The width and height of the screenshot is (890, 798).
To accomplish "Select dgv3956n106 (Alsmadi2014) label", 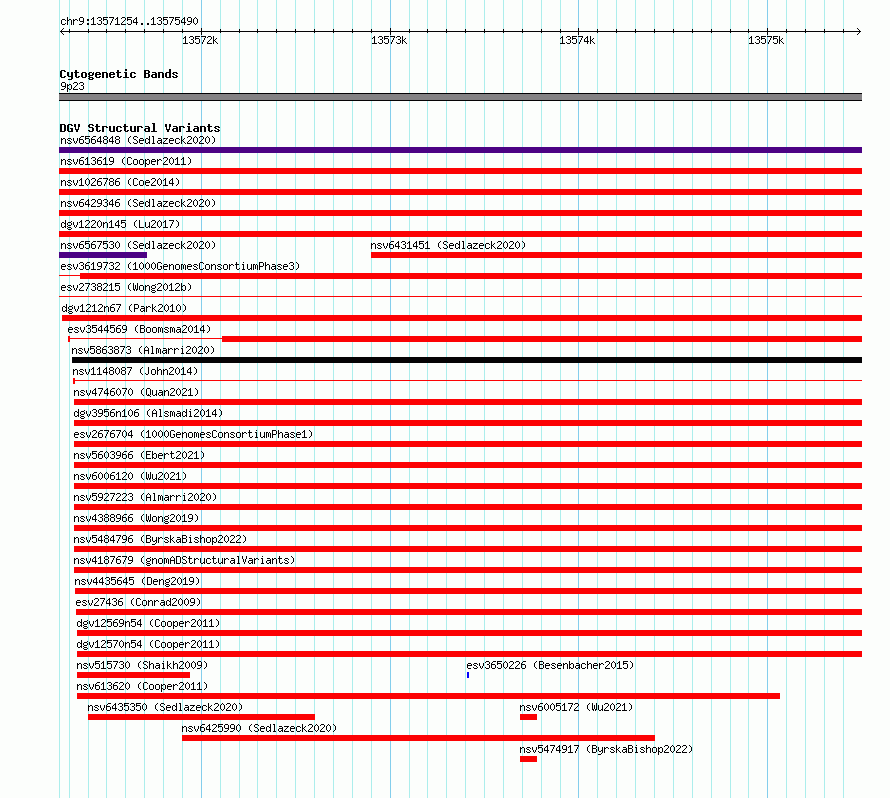I will [x=148, y=413].
